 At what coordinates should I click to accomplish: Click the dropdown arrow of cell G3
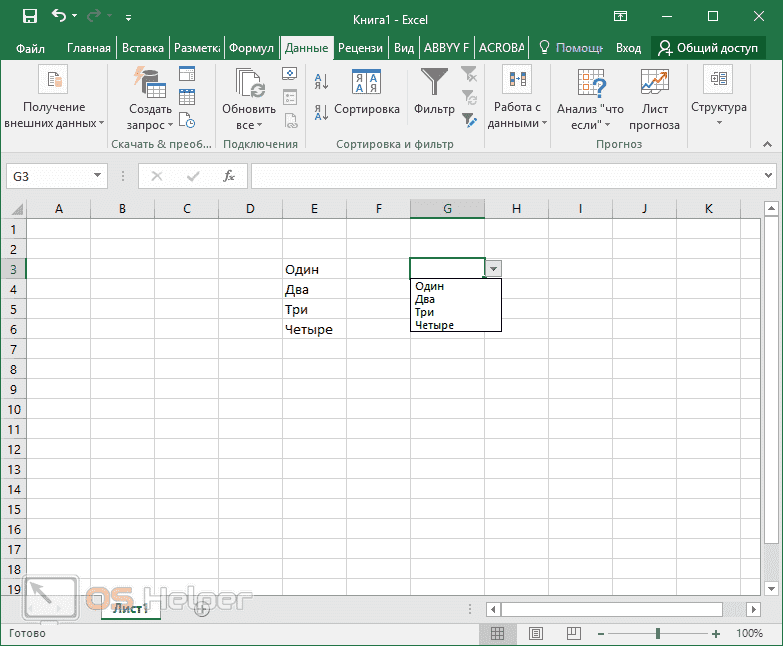494,268
